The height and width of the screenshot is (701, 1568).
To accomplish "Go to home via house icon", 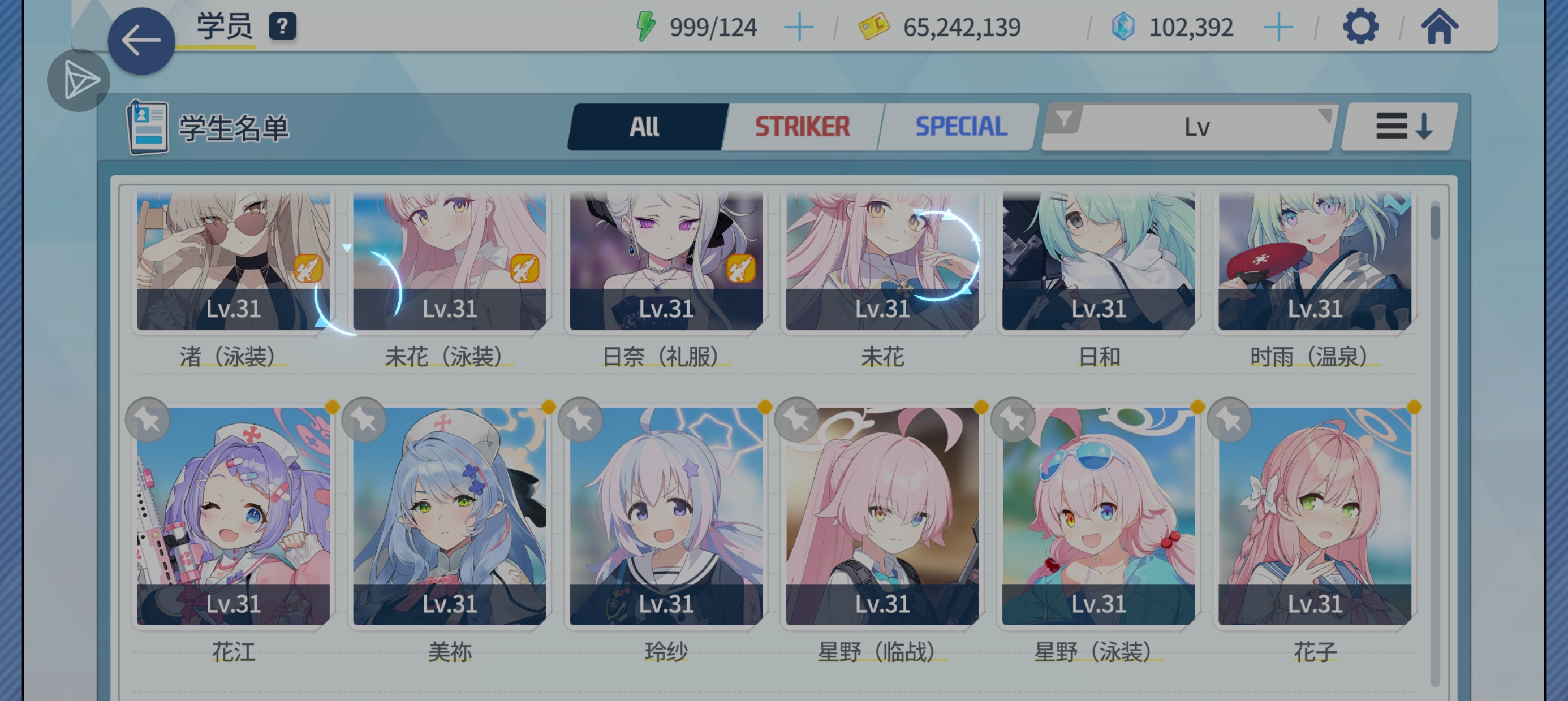I will [x=1440, y=27].
